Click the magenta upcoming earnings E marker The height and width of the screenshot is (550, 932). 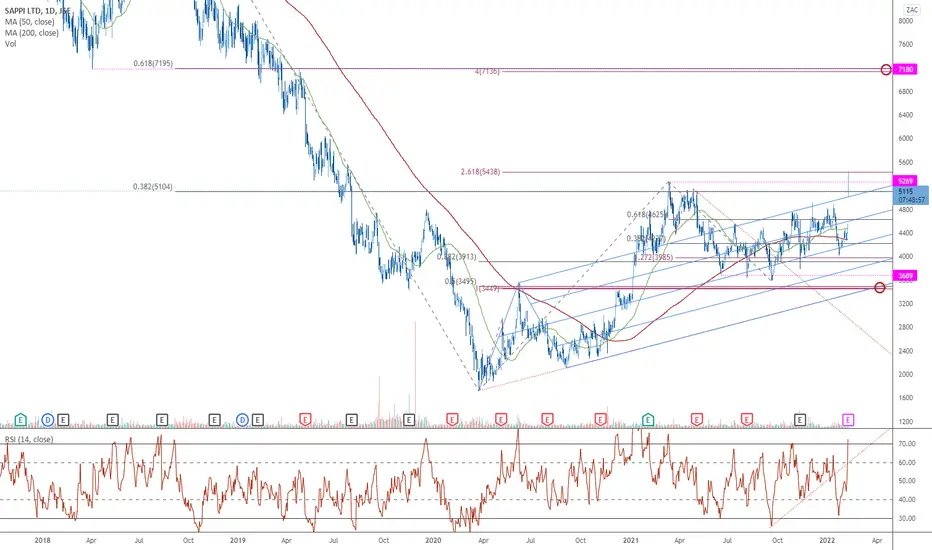coord(848,420)
